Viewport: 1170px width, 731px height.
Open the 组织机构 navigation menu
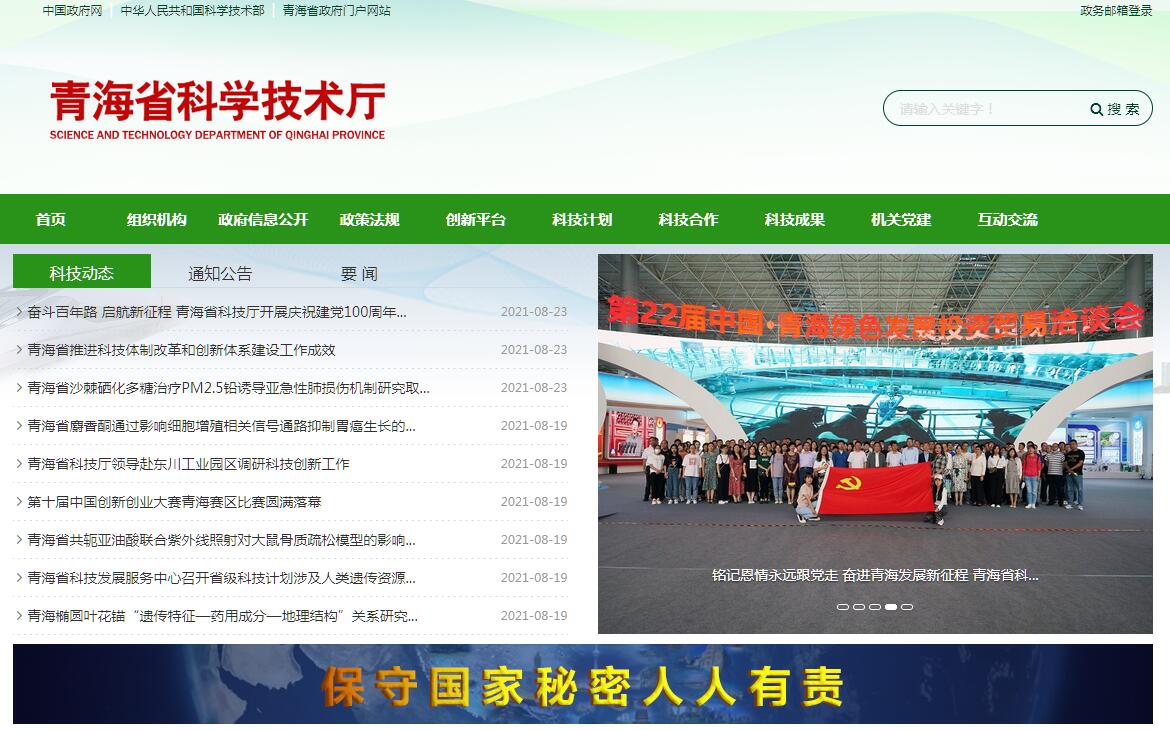click(156, 219)
